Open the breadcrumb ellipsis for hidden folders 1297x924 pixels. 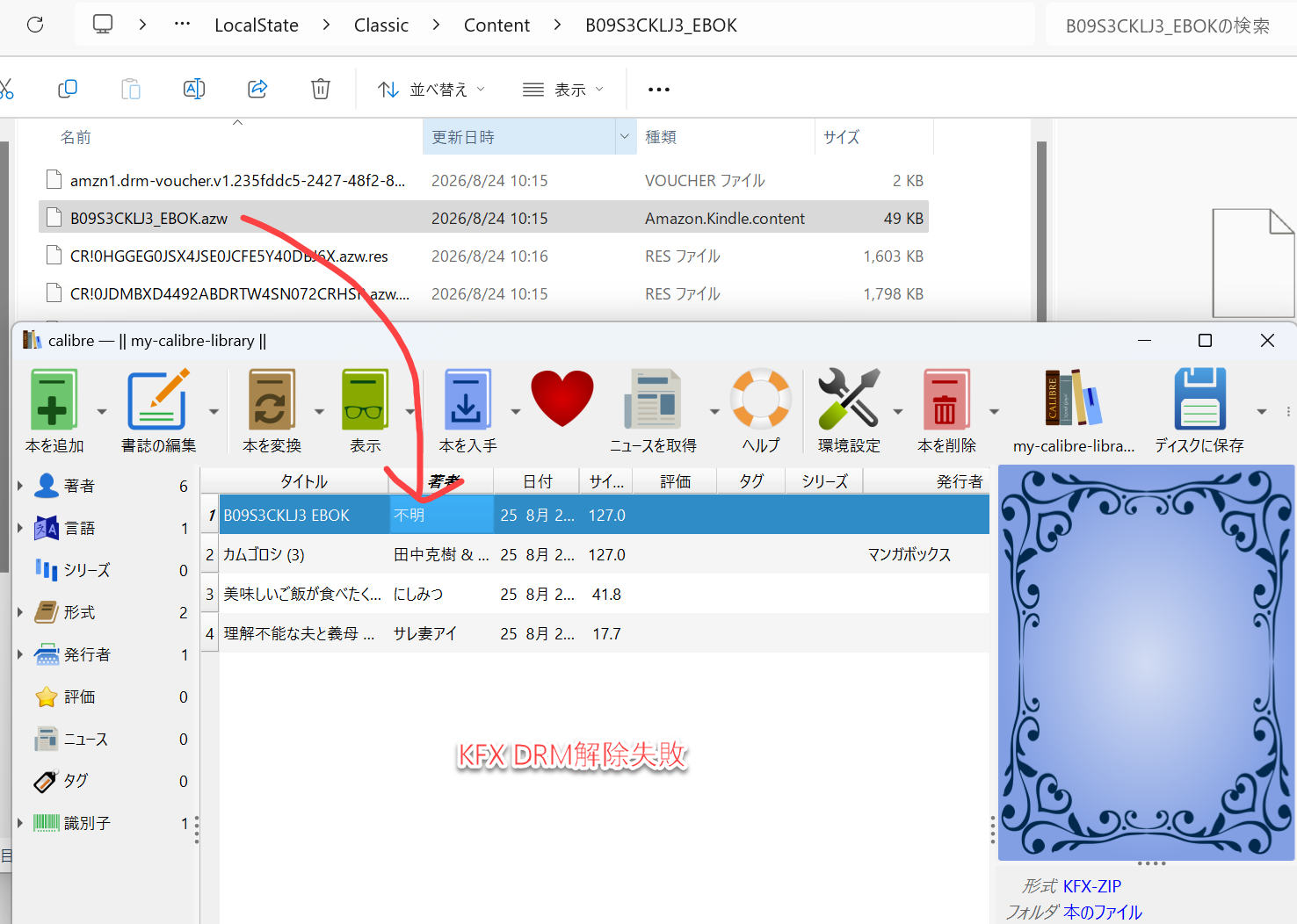[183, 25]
